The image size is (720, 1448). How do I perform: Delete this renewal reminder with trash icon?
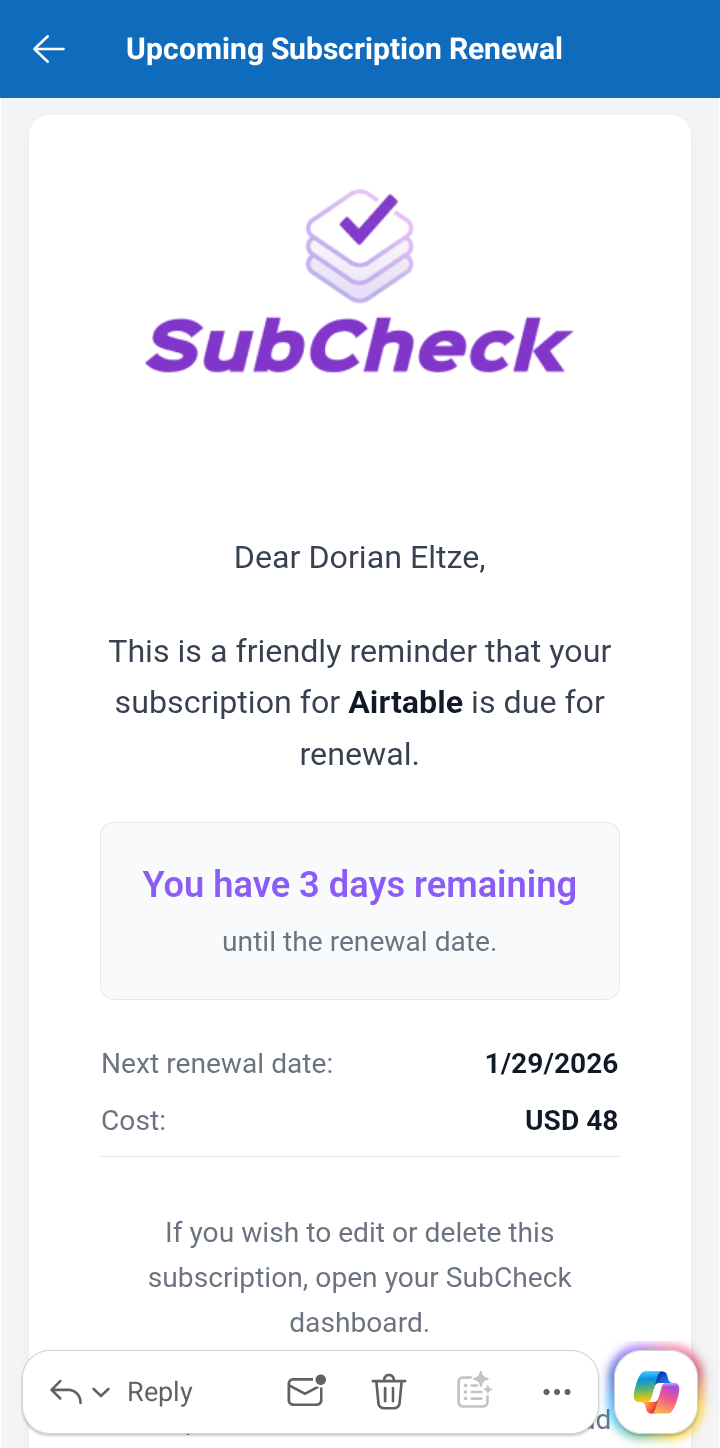pyautogui.click(x=388, y=1391)
